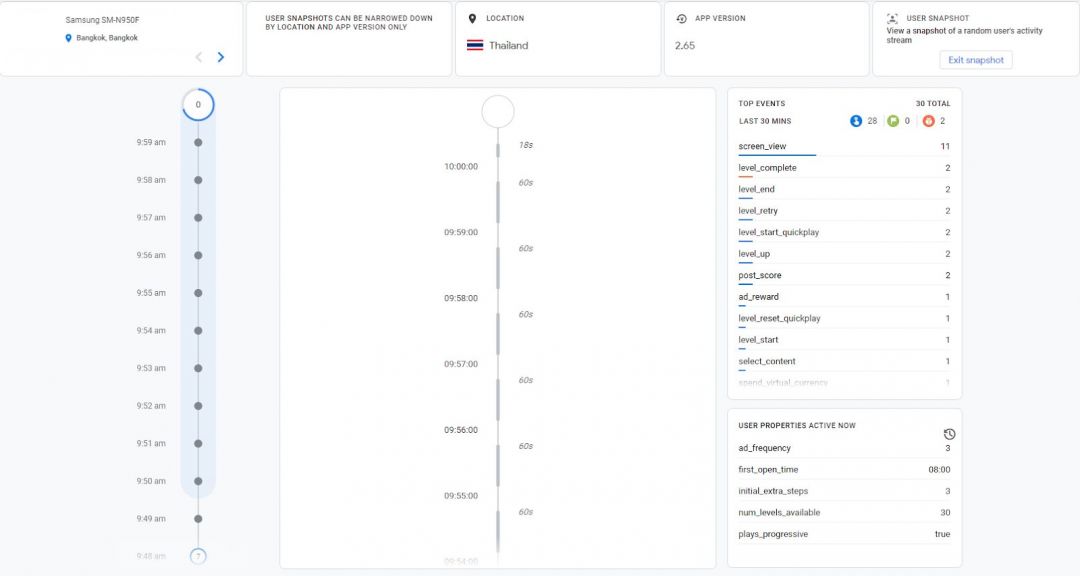
Task: Click the blue events count icon in Top Events
Action: point(856,119)
